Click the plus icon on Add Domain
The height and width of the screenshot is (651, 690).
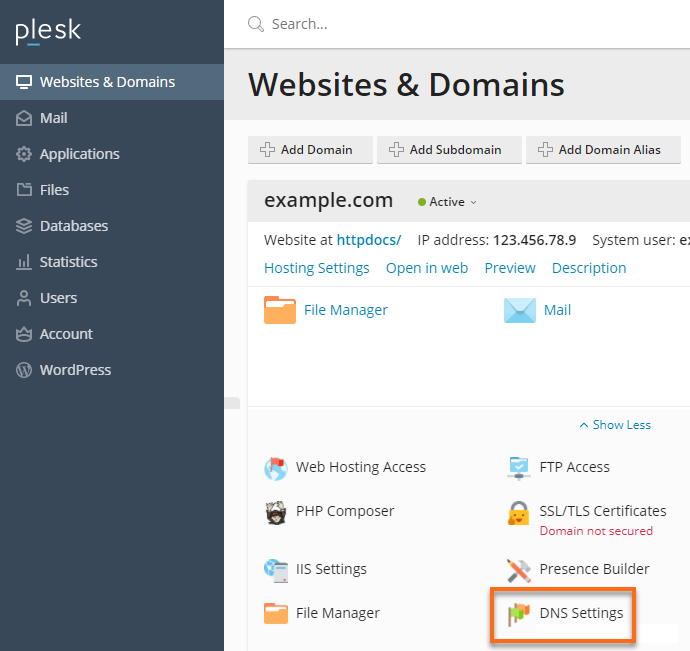(x=268, y=150)
